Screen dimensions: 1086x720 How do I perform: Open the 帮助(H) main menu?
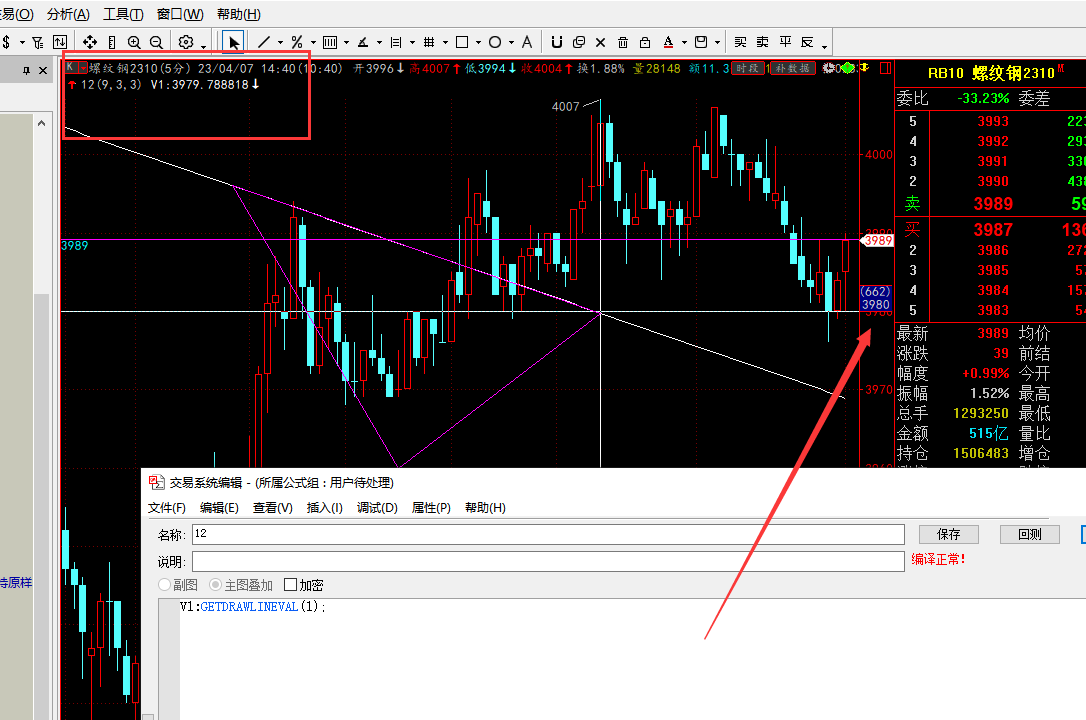239,14
